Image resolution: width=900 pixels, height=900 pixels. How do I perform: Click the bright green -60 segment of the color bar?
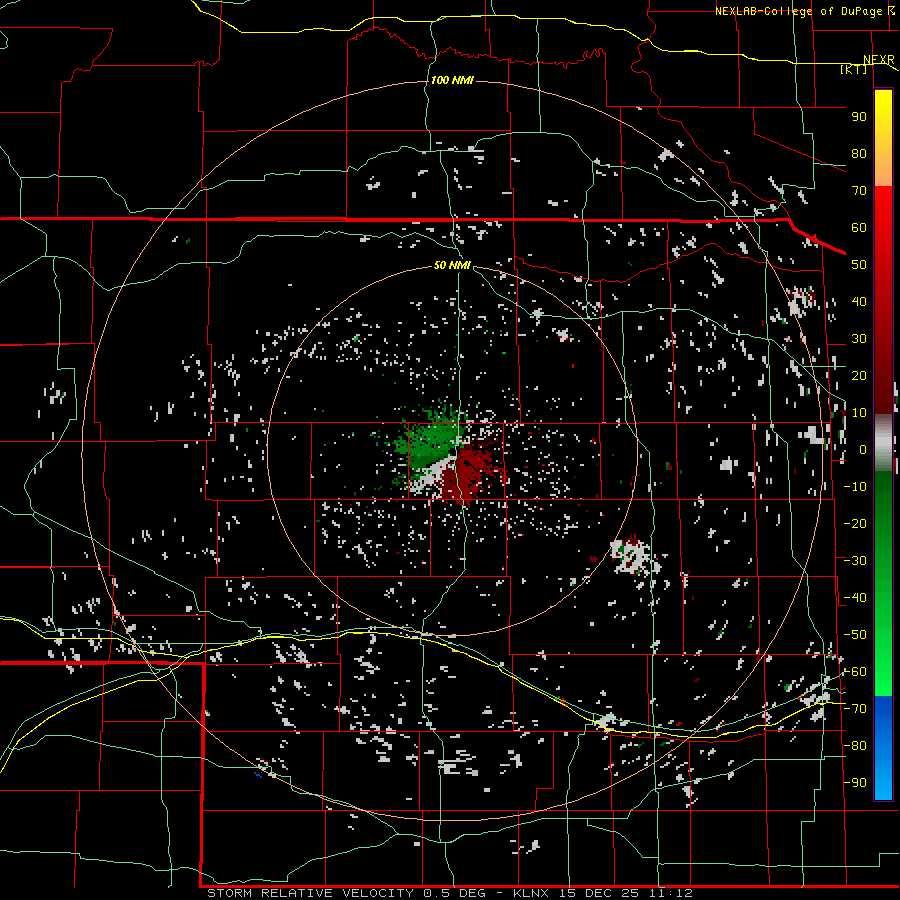pos(883,677)
